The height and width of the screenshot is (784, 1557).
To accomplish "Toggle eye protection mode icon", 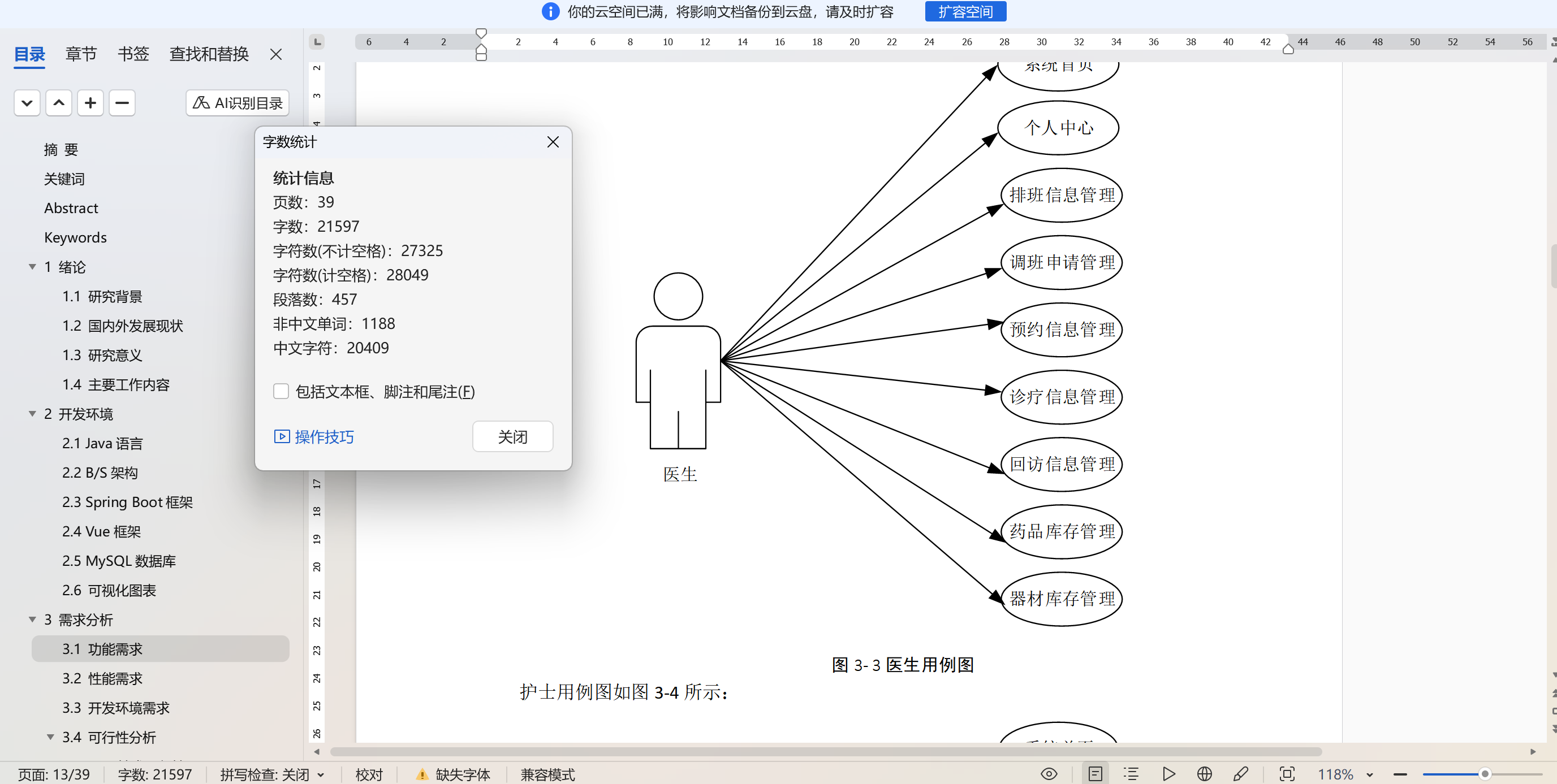I will pos(1049,774).
